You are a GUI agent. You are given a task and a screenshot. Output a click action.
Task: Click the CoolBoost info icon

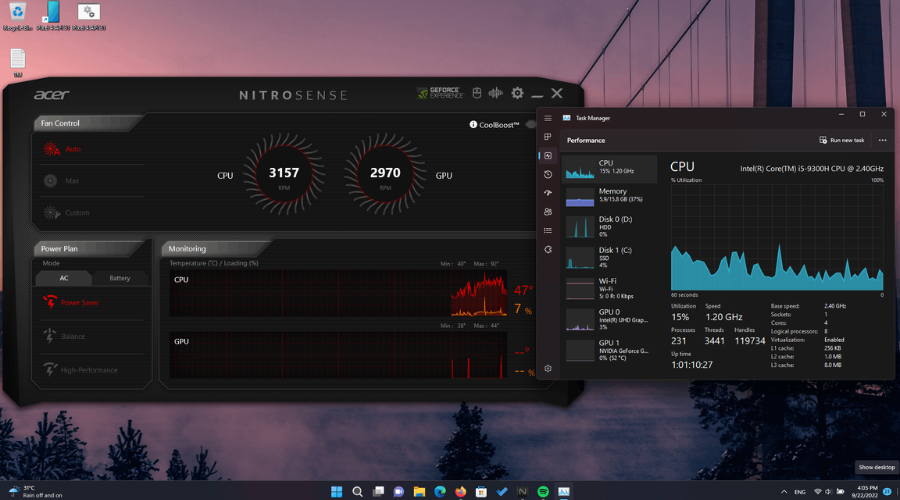[473, 125]
